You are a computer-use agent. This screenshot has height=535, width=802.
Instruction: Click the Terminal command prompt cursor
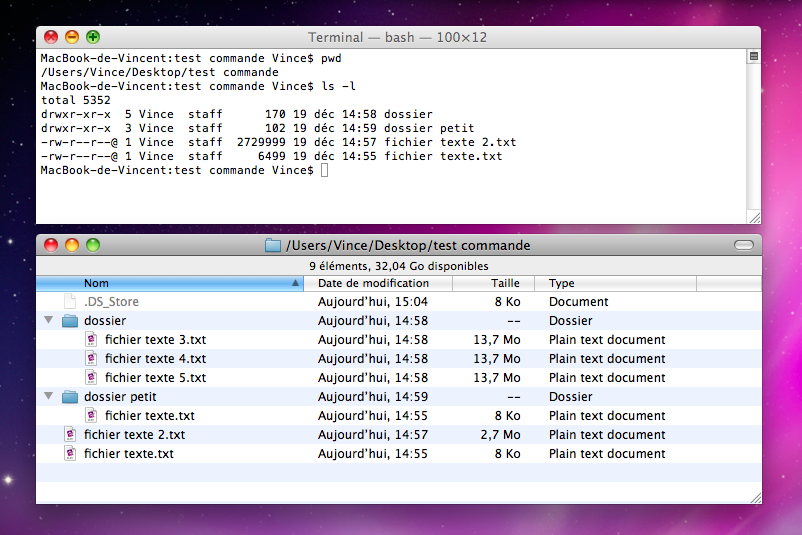pyautogui.click(x=324, y=171)
